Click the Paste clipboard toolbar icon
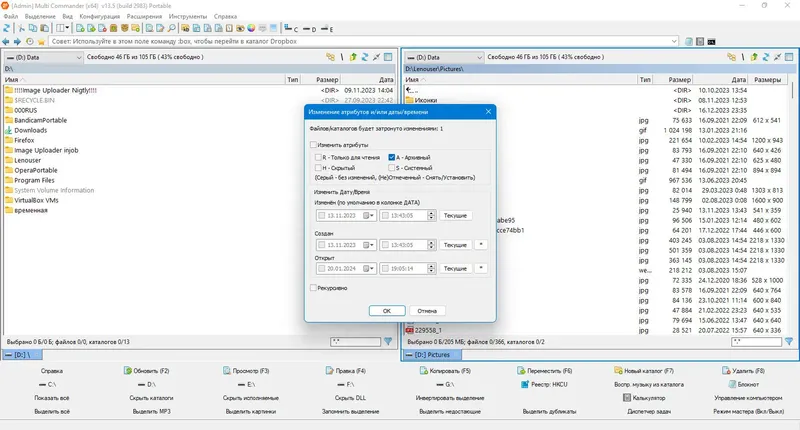 (44, 29)
